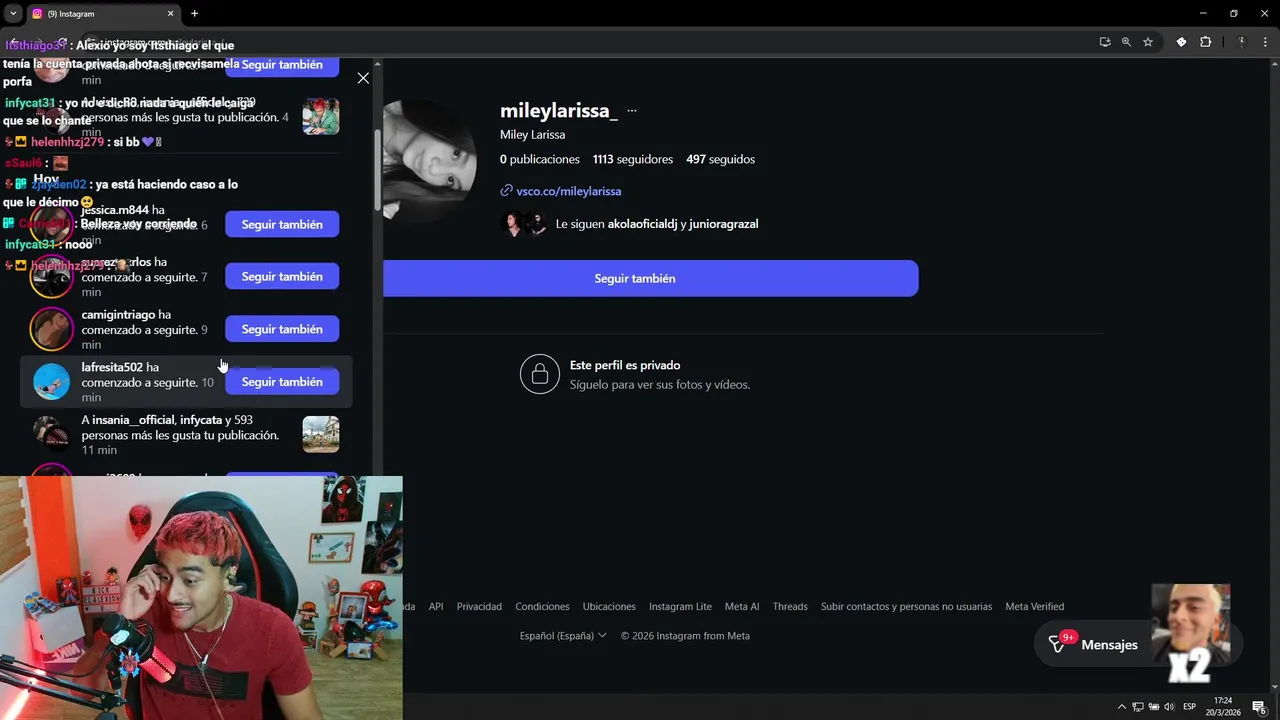The width and height of the screenshot is (1280, 720).
Task: Open the Ubicaciones footer link
Action: (x=609, y=606)
